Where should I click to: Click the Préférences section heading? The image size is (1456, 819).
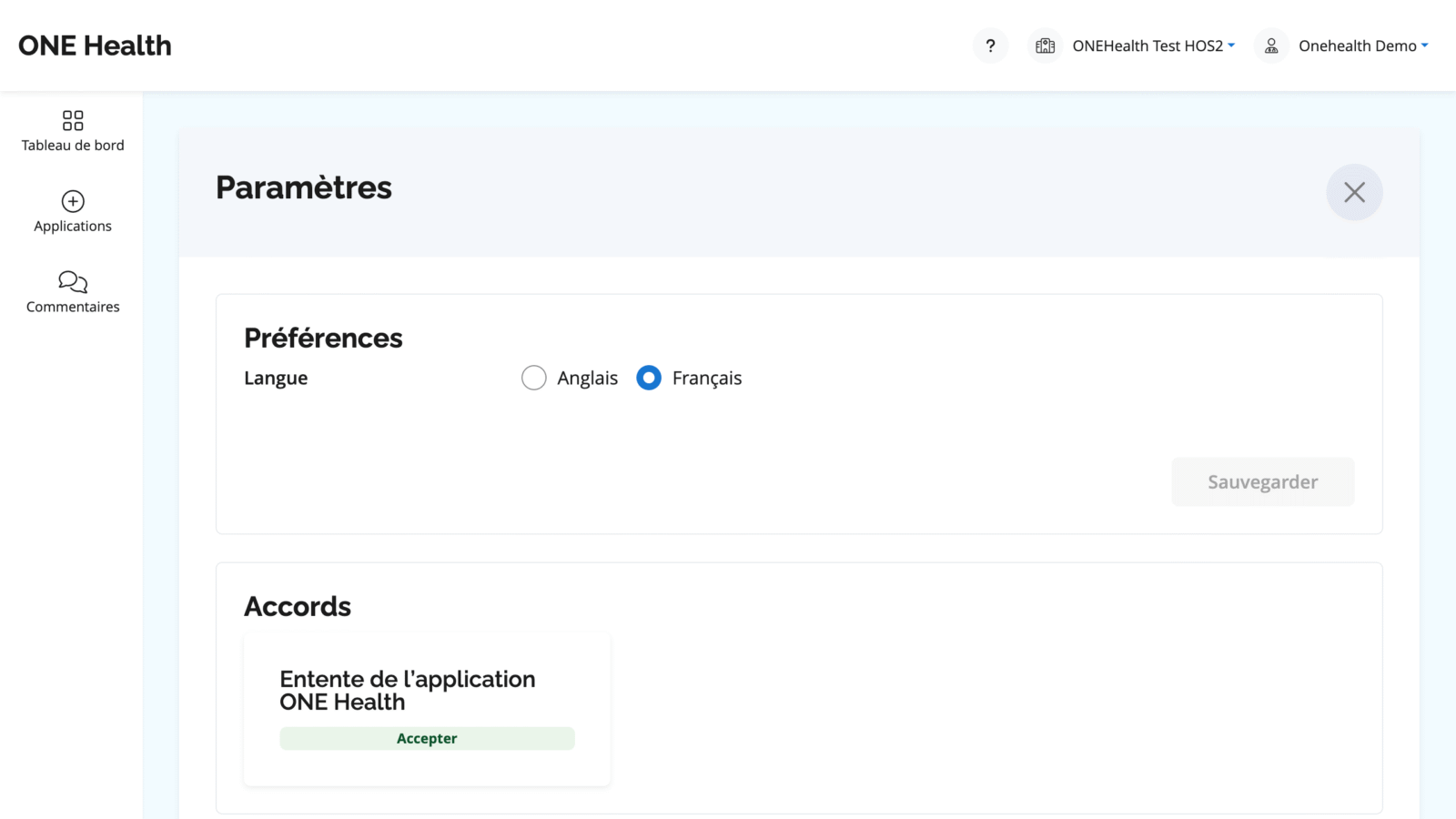point(323,338)
